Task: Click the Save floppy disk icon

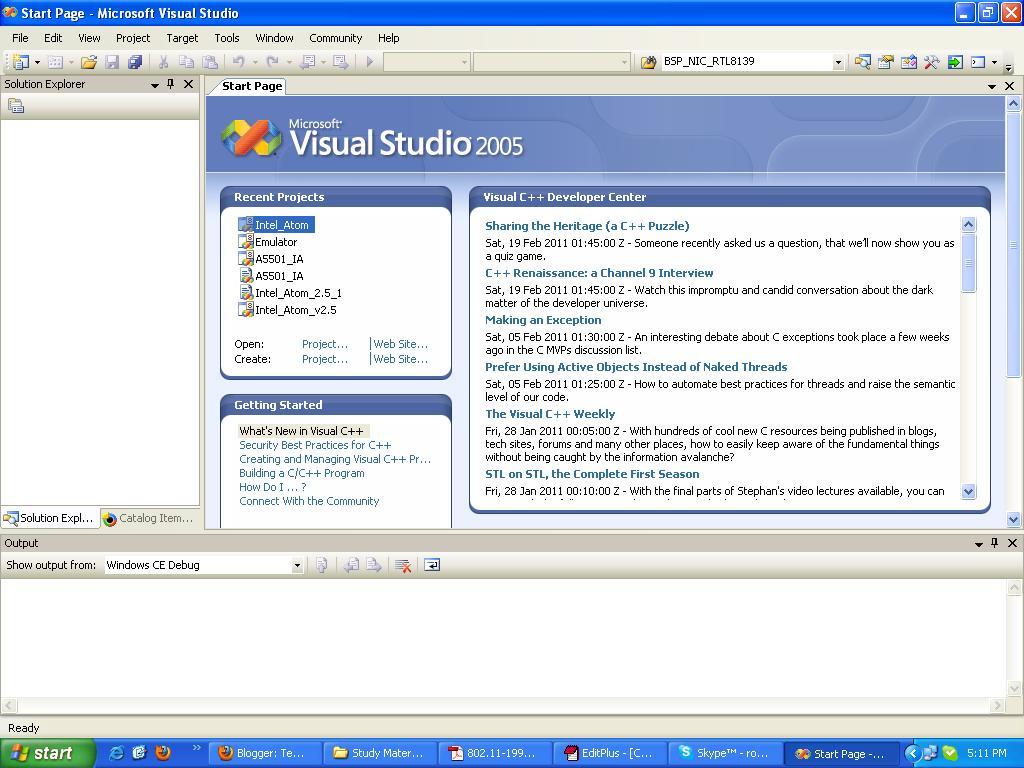Action: (x=112, y=62)
